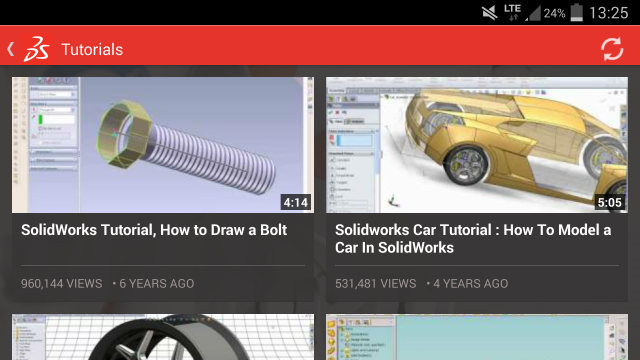Tap '531,481 VIEWS' text
This screenshot has width=640, height=360.
coord(376,284)
